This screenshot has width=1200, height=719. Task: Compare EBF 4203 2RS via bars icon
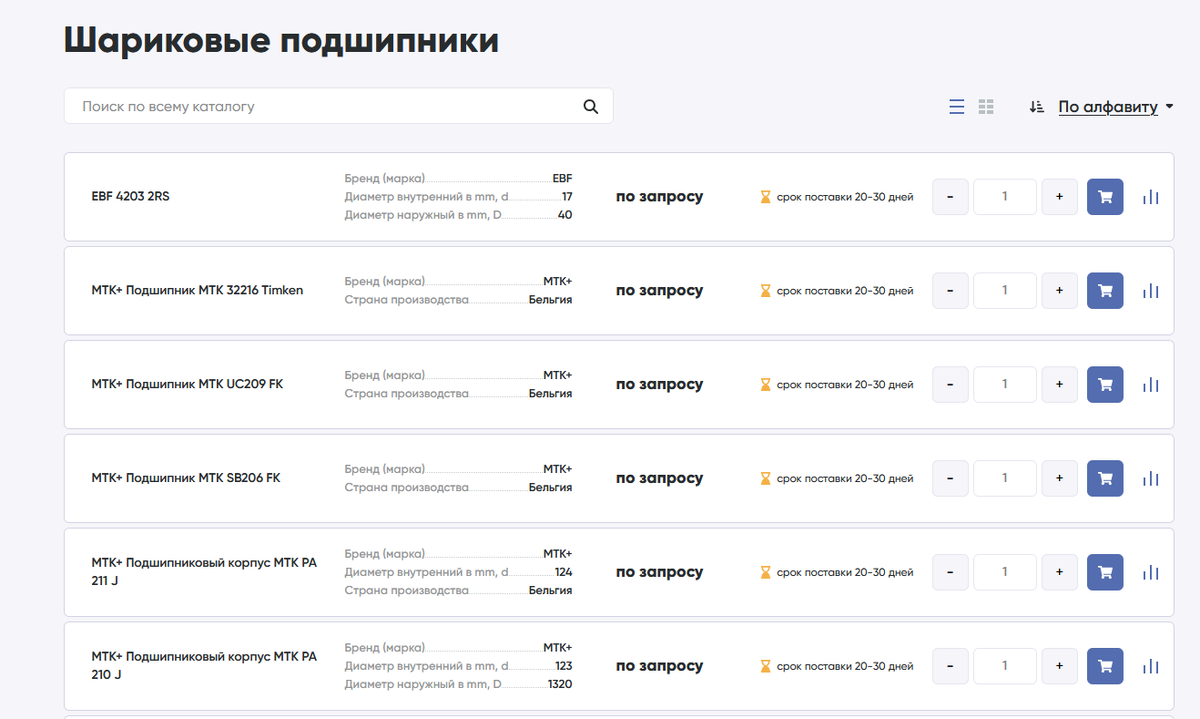pyautogui.click(x=1151, y=197)
